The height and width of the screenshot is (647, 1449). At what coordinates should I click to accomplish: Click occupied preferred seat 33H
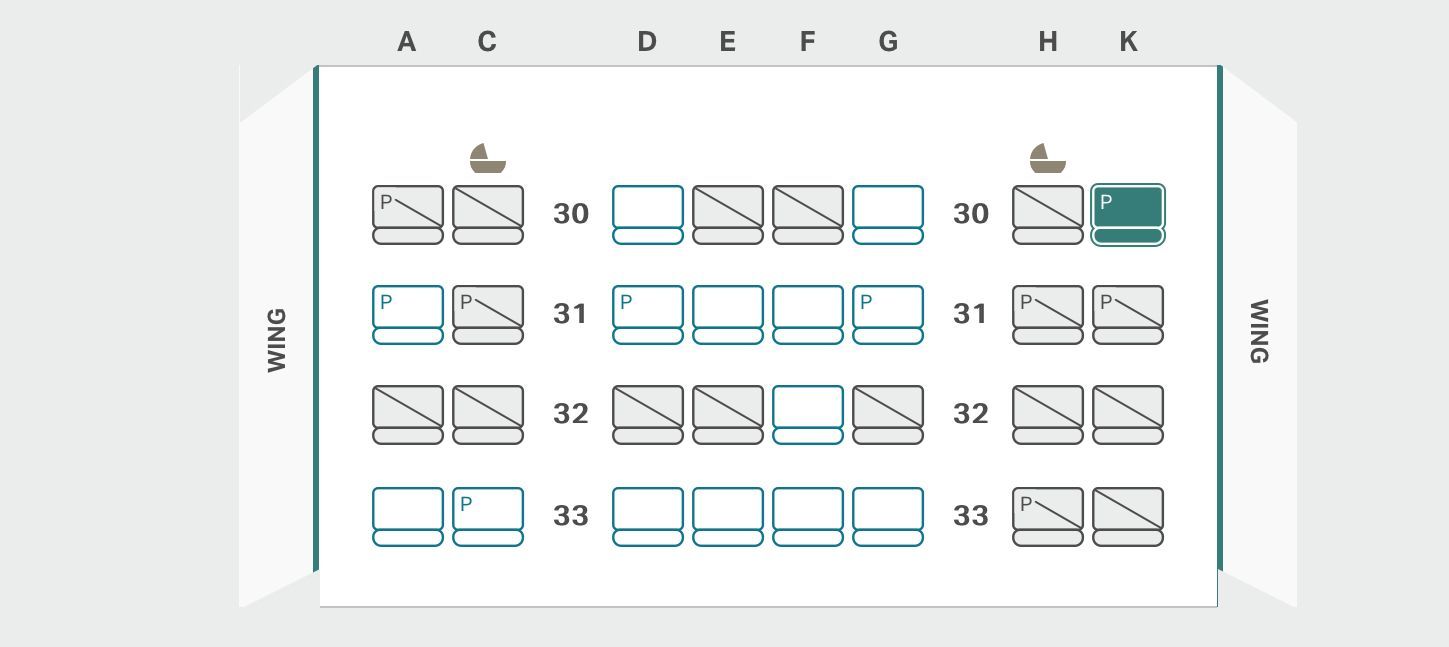pyautogui.click(x=1048, y=517)
